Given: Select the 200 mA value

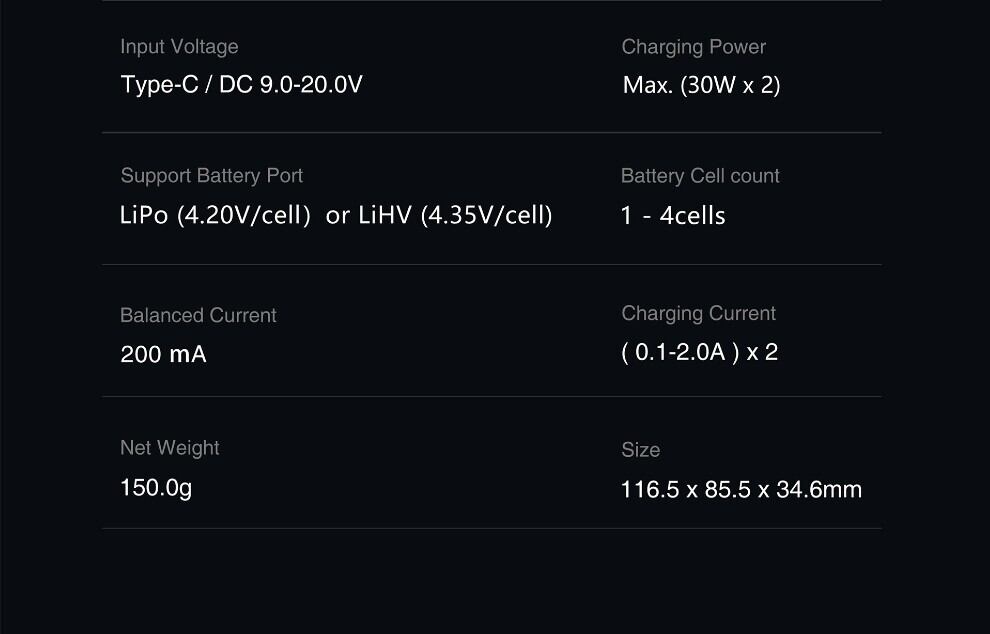Looking at the screenshot, I should pos(163,355).
